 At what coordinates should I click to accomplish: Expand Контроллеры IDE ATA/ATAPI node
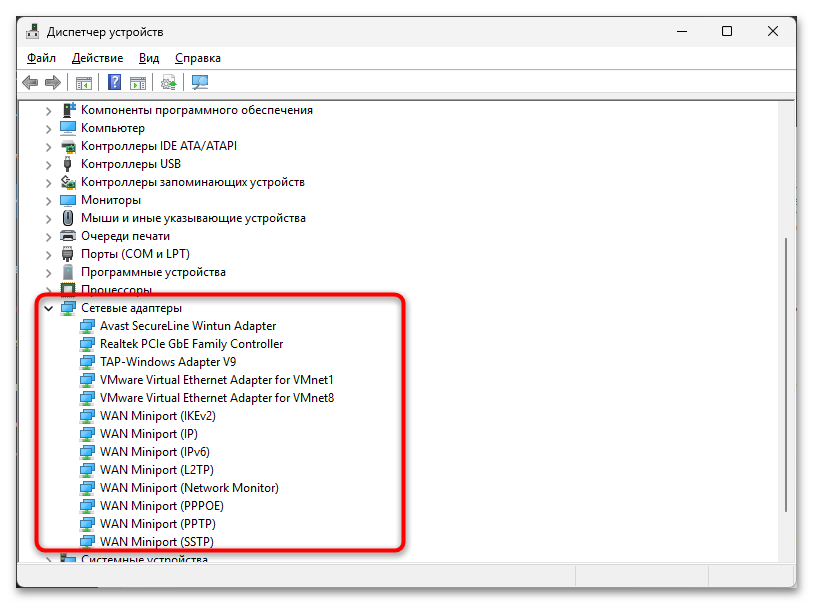click(48, 147)
